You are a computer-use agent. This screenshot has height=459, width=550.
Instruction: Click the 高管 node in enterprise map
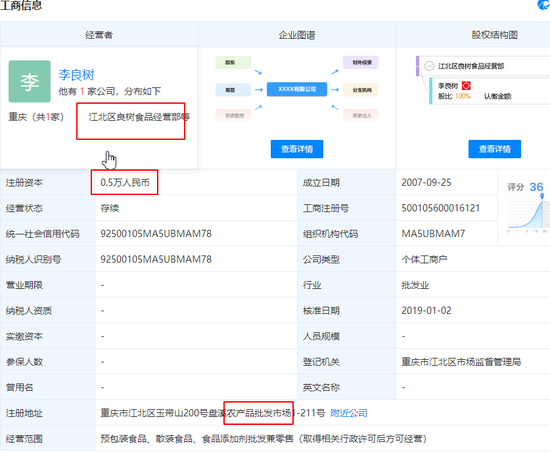coord(233,90)
